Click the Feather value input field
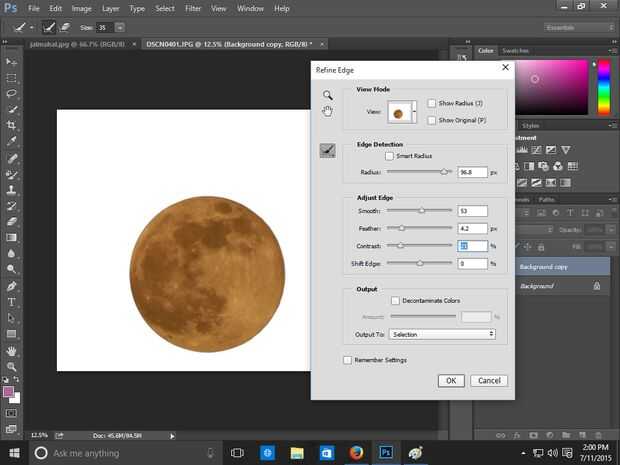Screen dimensions: 620x465 472,228
